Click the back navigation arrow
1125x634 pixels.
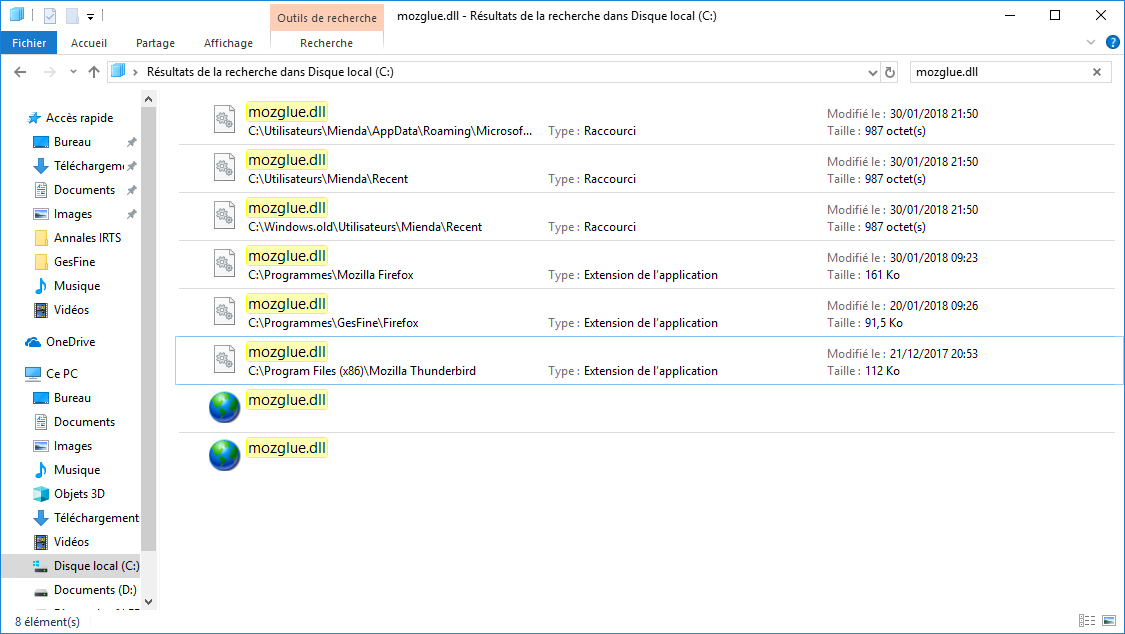click(x=20, y=72)
